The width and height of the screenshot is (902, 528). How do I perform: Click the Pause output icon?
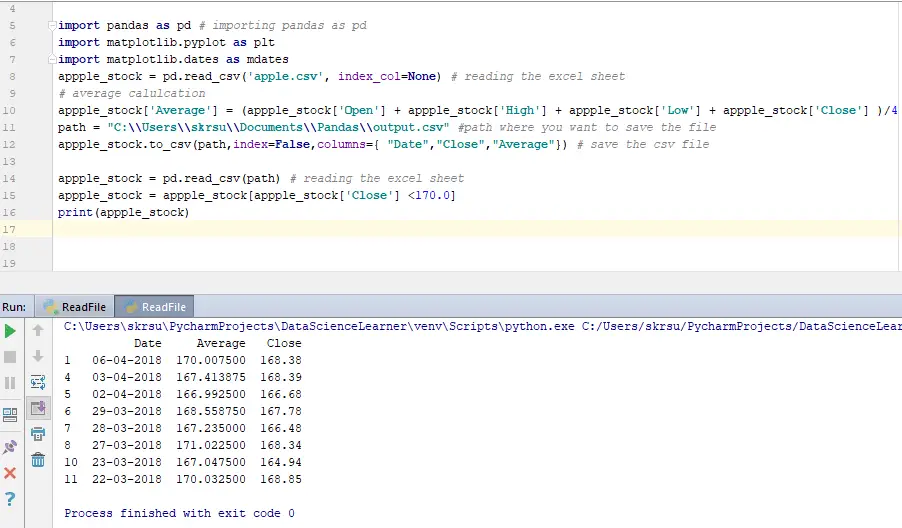(10, 383)
